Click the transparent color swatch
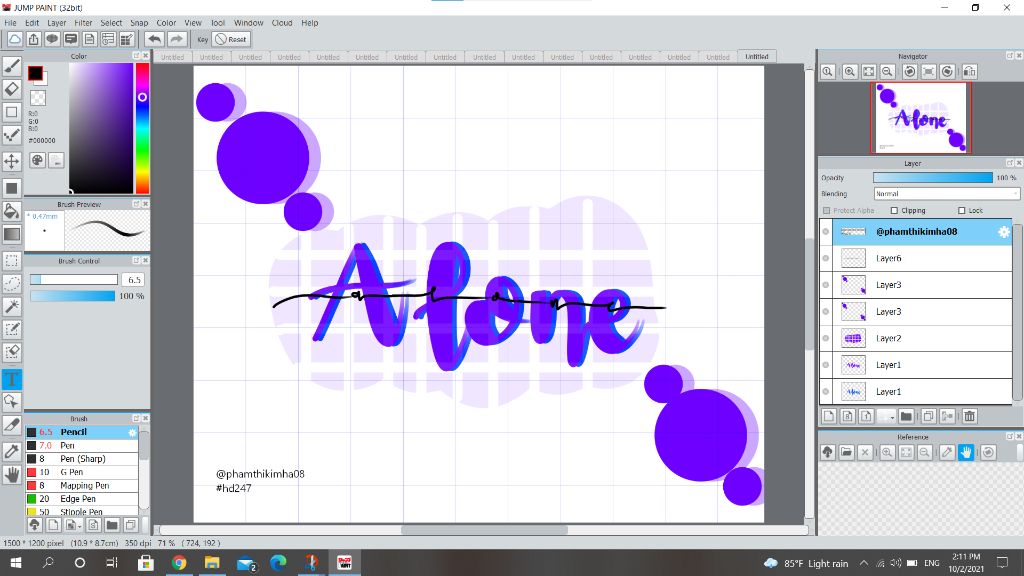The width and height of the screenshot is (1024, 576). [38, 98]
